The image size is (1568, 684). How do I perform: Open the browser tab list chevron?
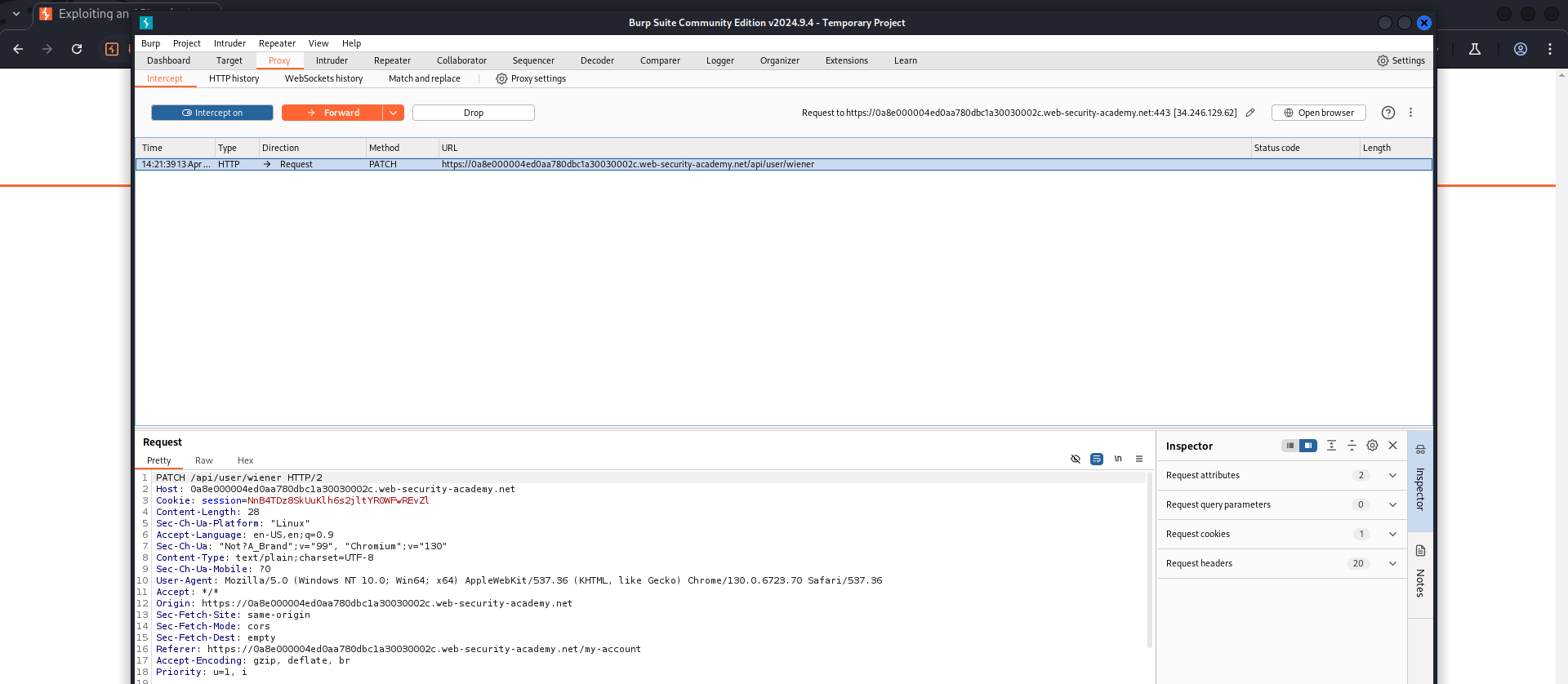point(16,14)
